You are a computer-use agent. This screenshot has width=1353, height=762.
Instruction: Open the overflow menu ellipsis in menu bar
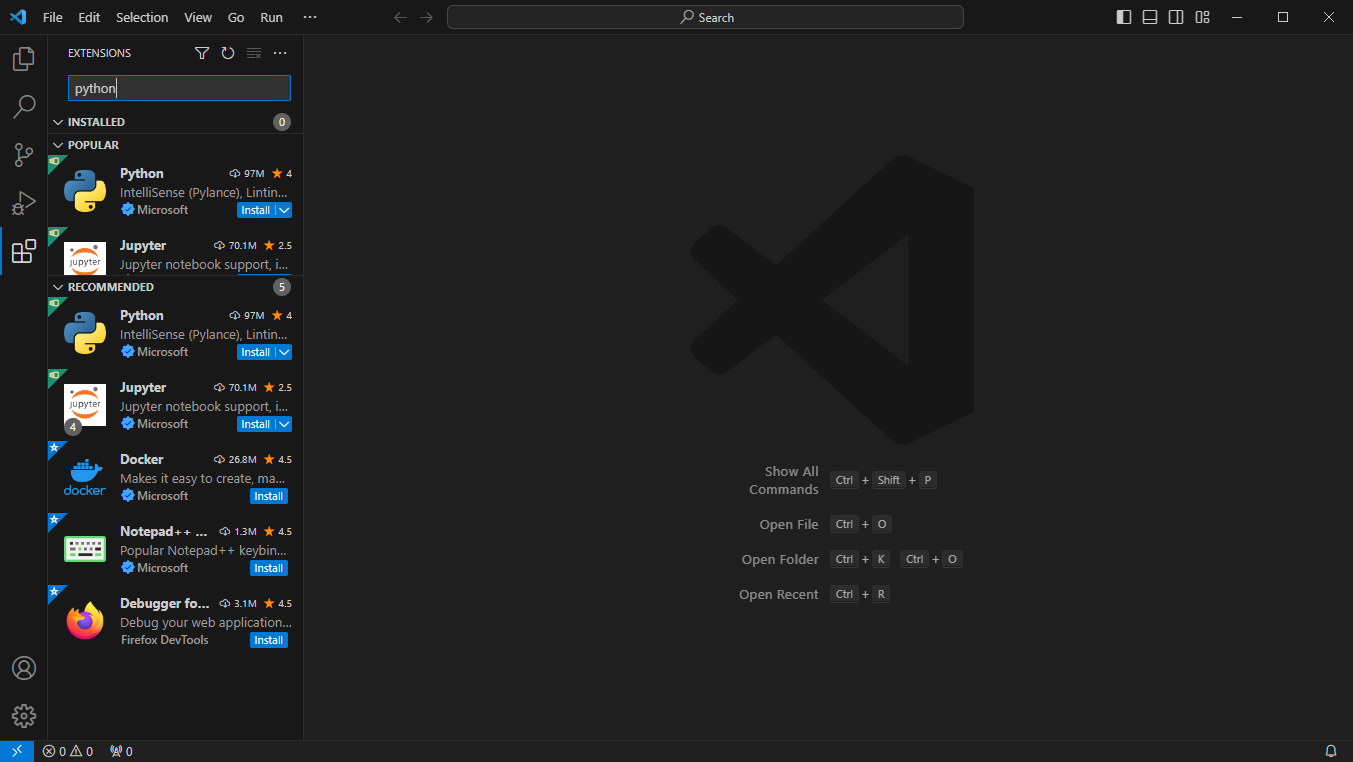(x=310, y=17)
